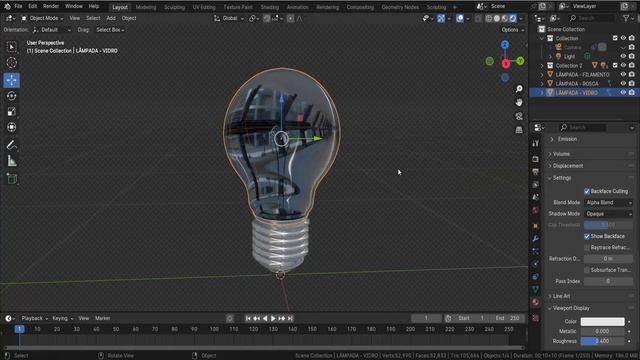Click the Y axis on navigation gizmo

click(x=520, y=61)
